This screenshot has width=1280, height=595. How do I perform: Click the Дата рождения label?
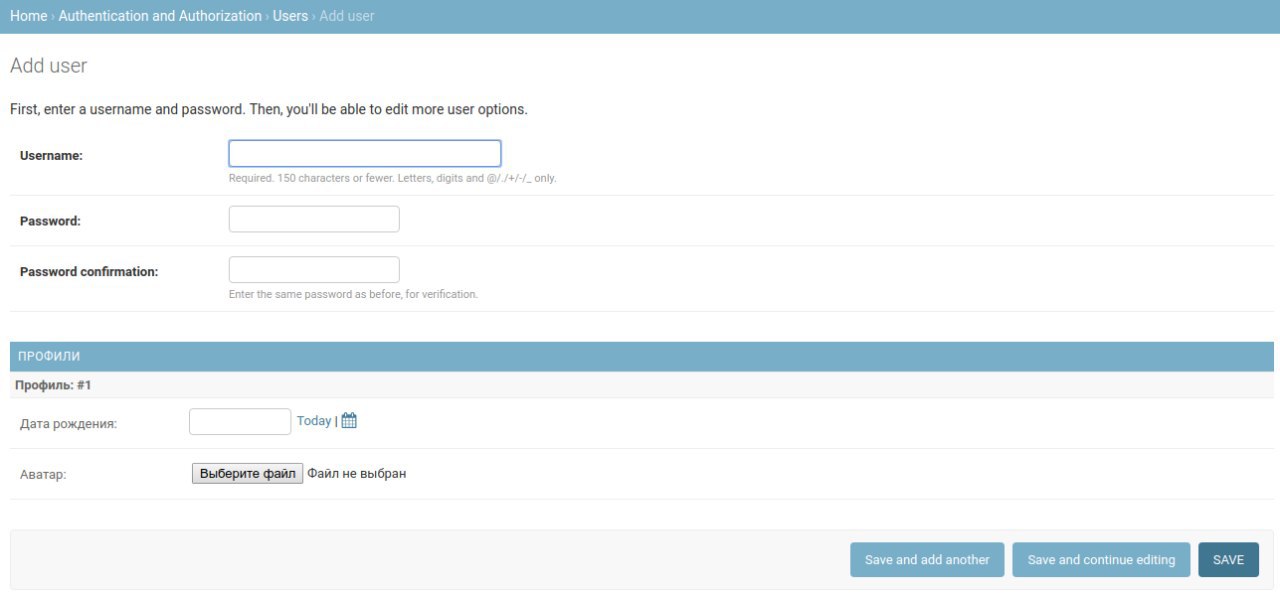(x=69, y=424)
